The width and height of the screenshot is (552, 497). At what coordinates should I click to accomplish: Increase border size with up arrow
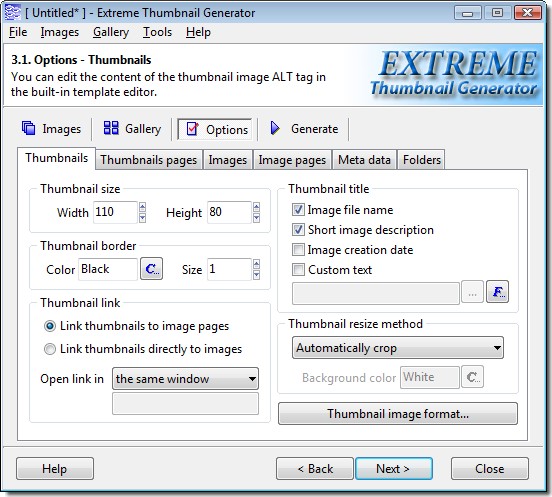(257, 264)
